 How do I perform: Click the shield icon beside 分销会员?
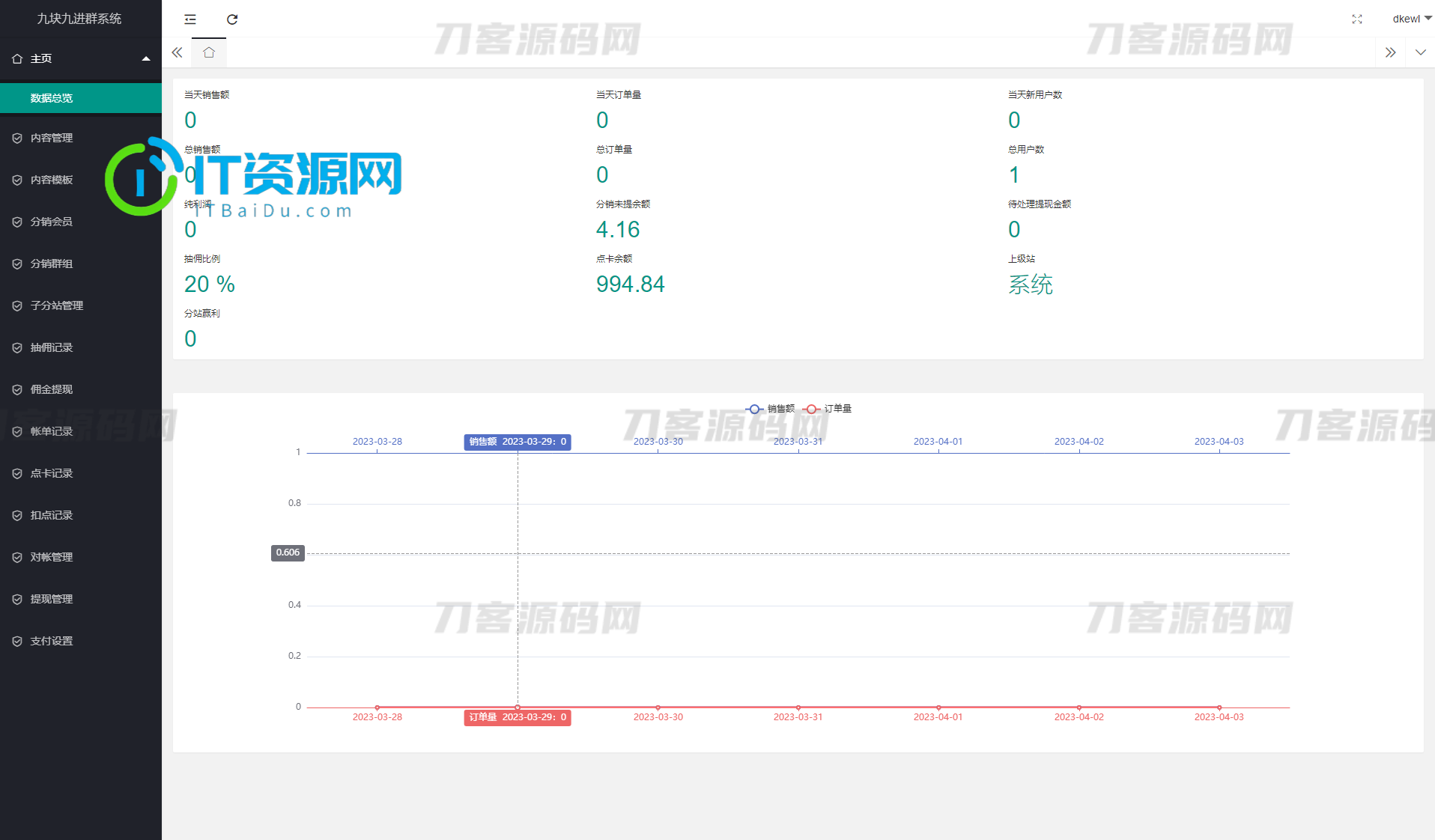(x=17, y=222)
